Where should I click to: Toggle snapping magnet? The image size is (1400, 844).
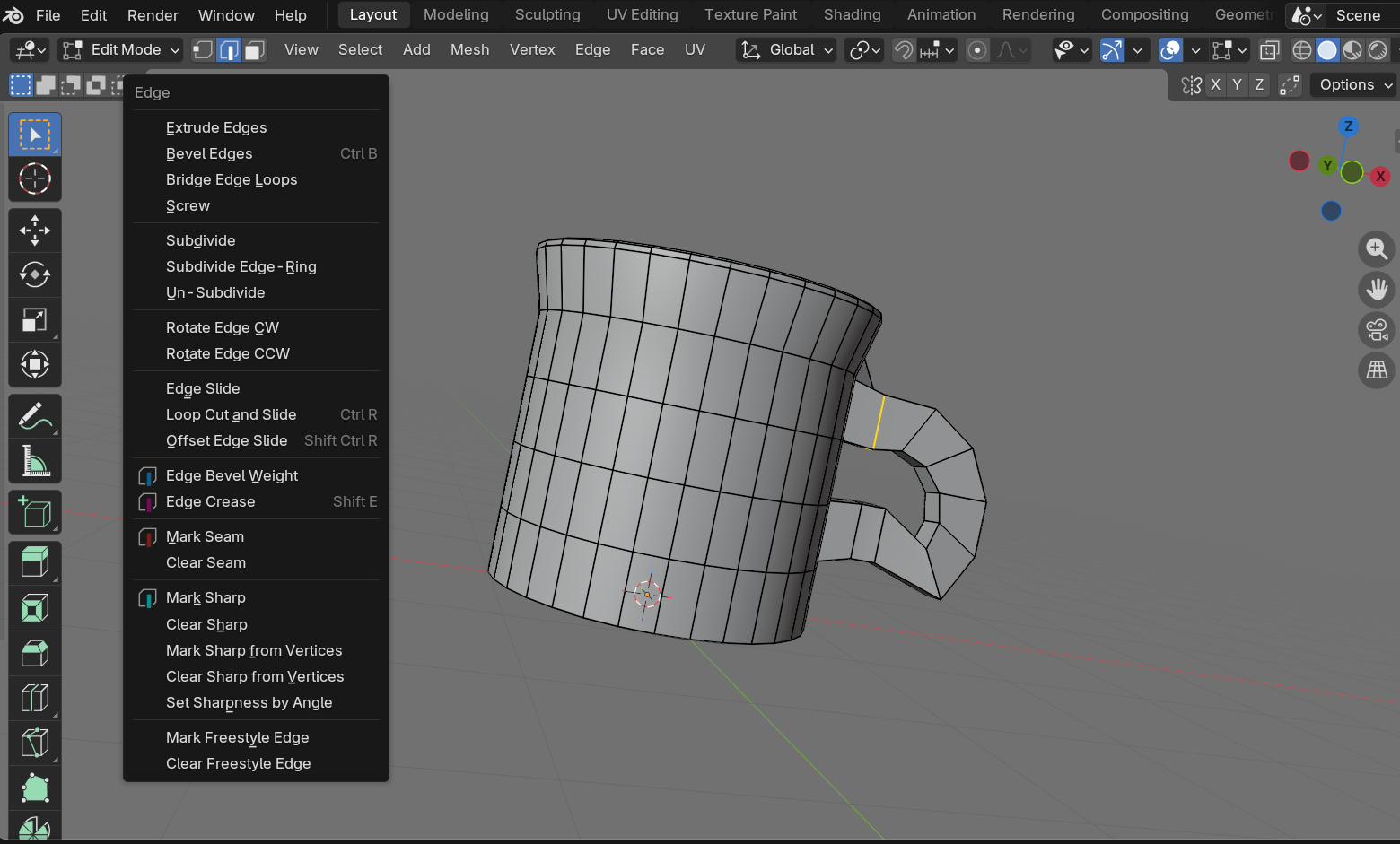pos(904,50)
